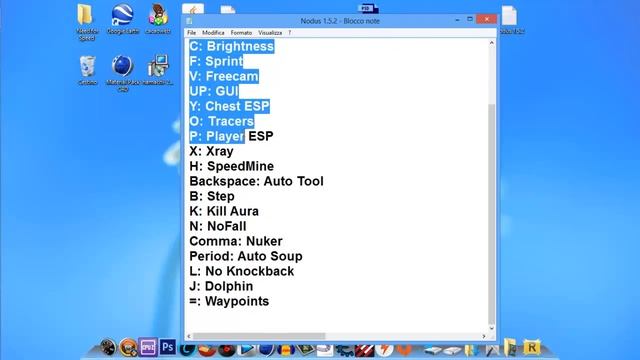640x360 pixels.
Task: Click the horizontal scrollbar left arrow
Action: [189, 336]
